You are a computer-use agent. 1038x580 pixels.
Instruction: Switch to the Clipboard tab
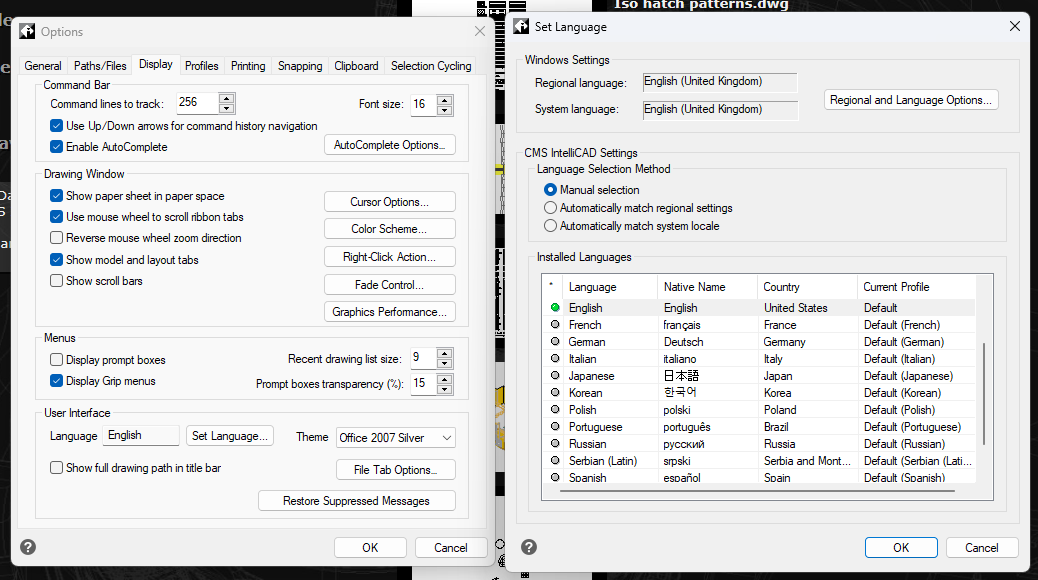(x=356, y=66)
